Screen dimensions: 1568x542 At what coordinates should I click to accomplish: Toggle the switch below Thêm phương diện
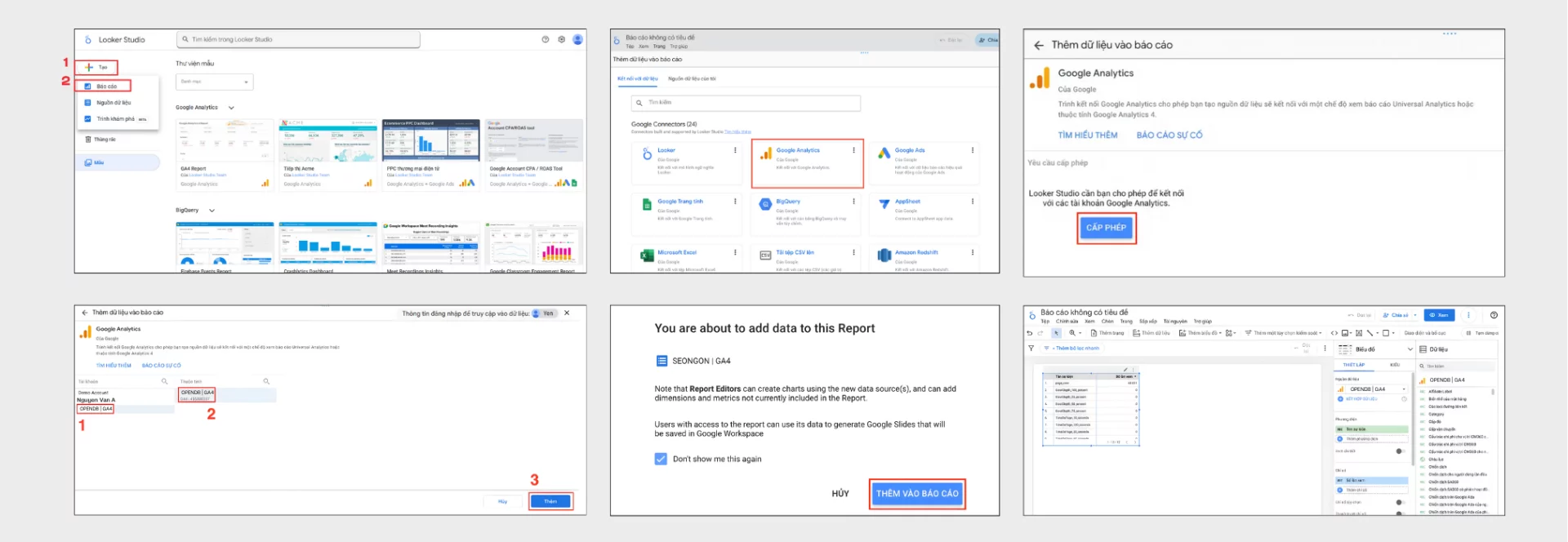click(1399, 451)
